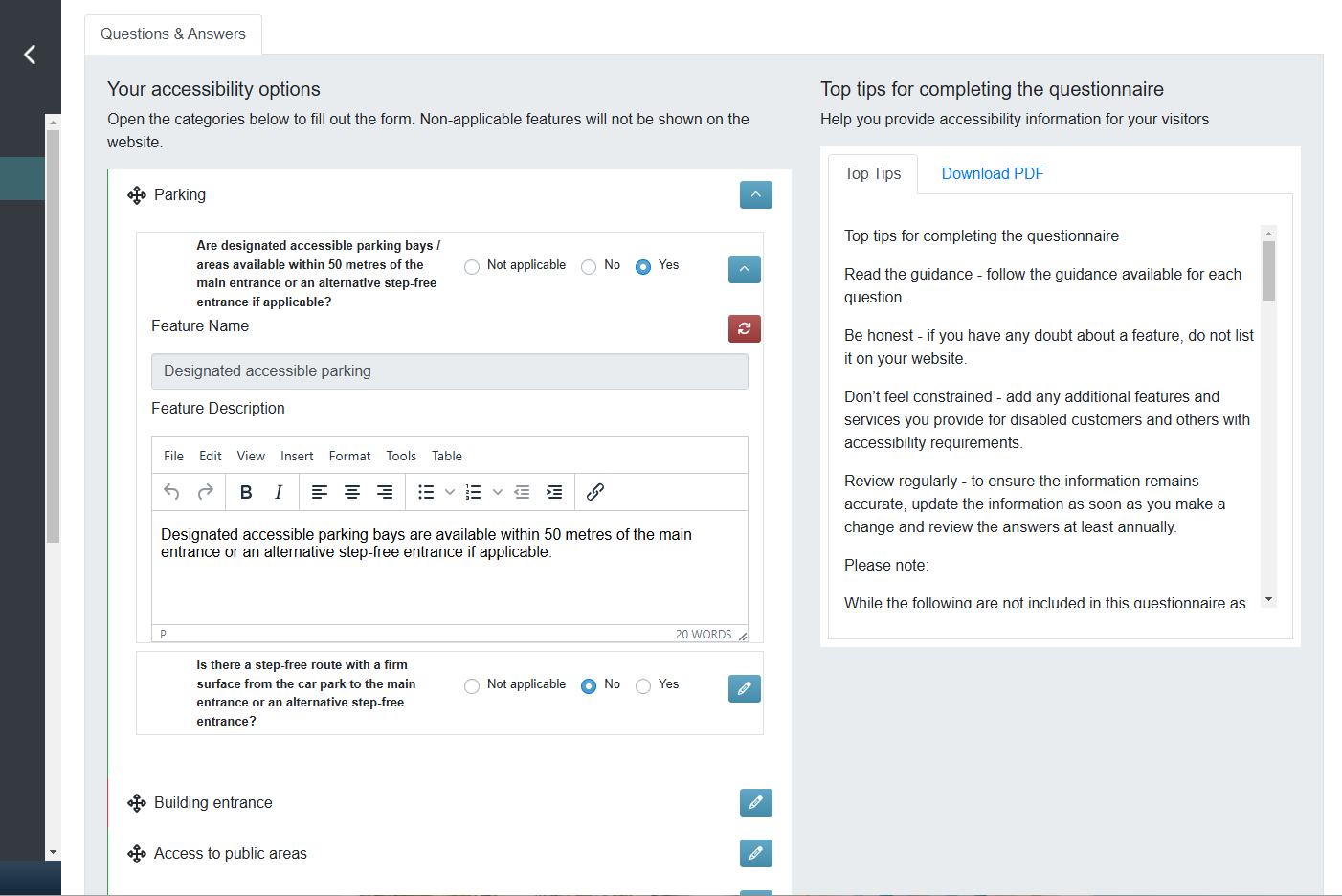
Task: Select Yes for designated accessible parking bays
Action: pos(642,266)
